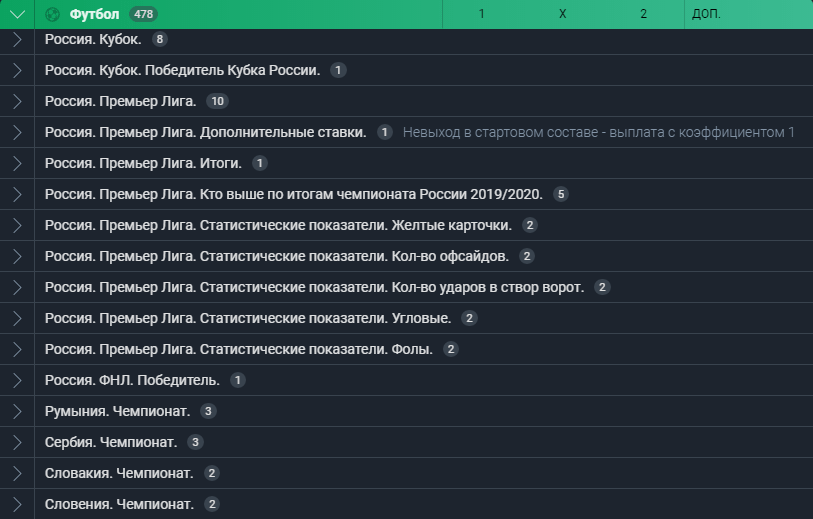Open Статистические показатели. Фолы.
This screenshot has height=519, width=813.
click(239, 349)
